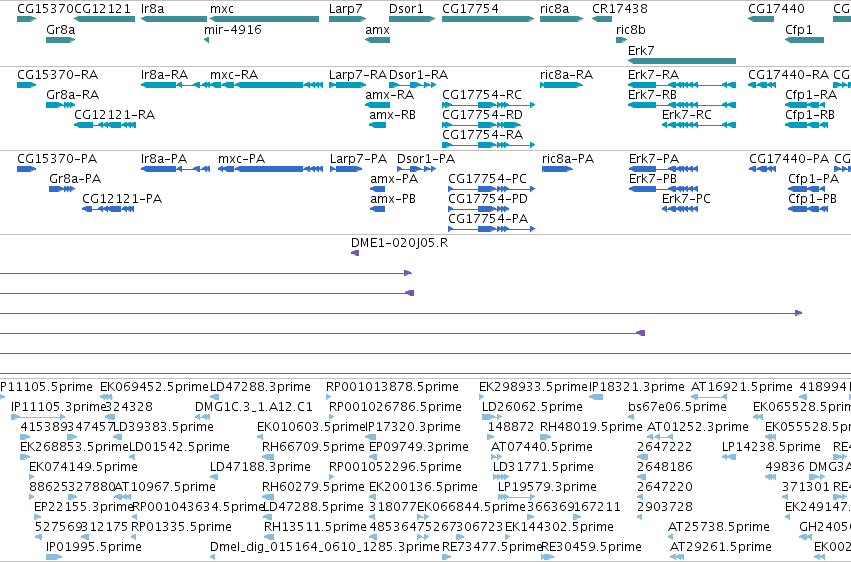Viewport: 851px width, 562px height.
Task: Click protein label Erk7-PB
Action: pyautogui.click(x=653, y=179)
